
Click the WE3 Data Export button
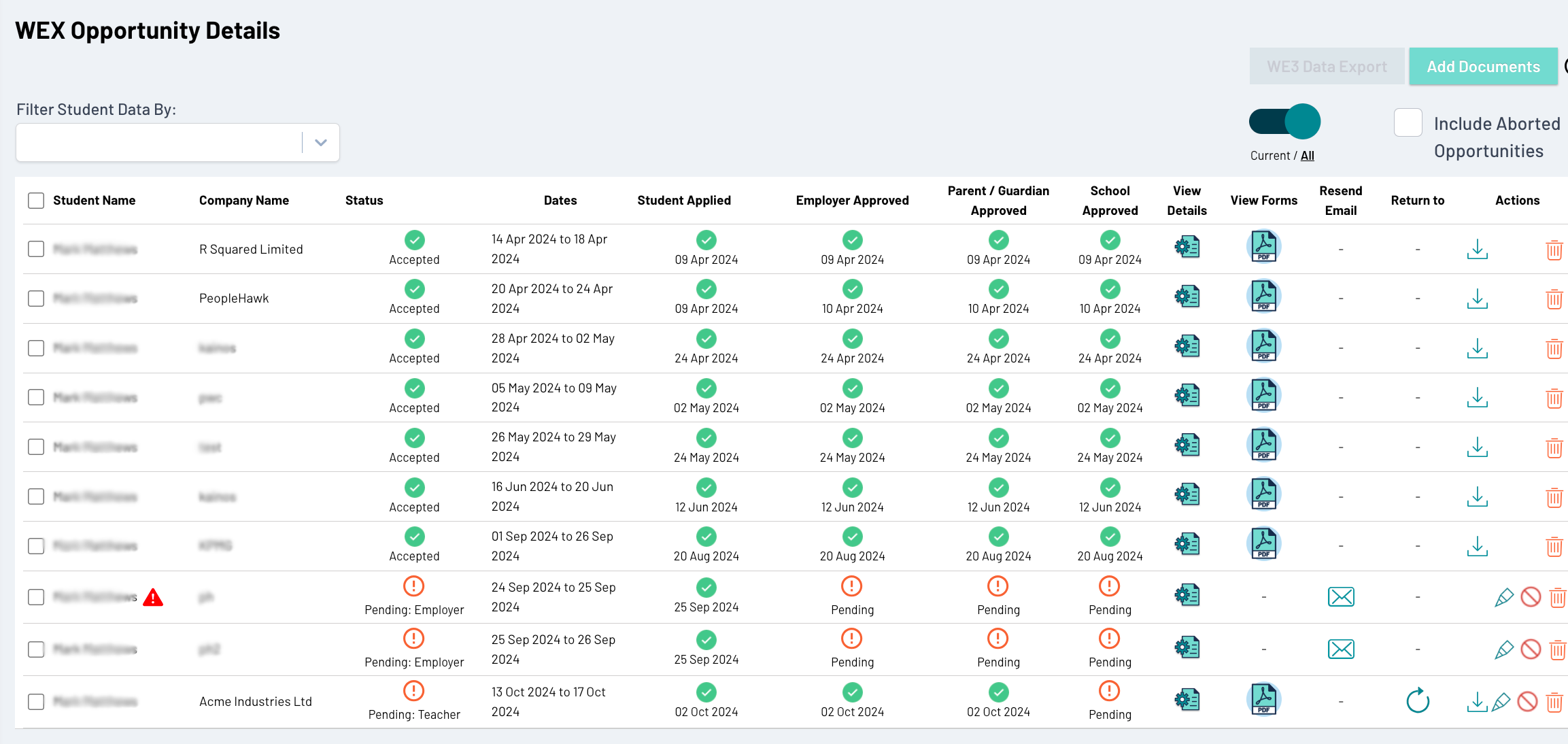coord(1326,67)
